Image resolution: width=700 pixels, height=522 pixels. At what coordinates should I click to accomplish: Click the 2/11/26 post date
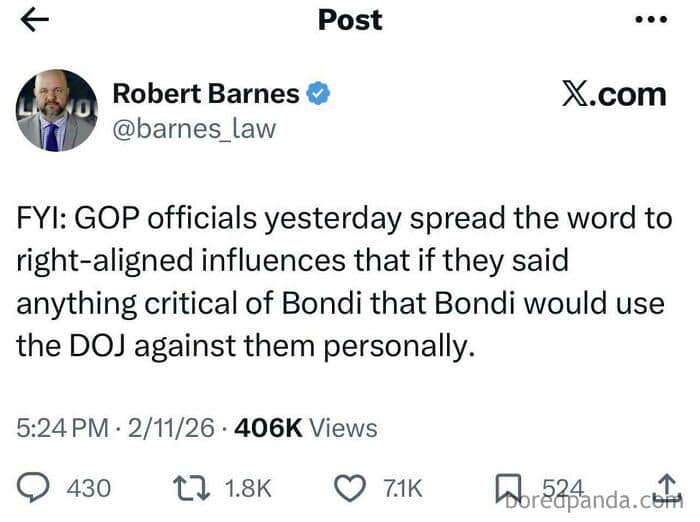(170, 428)
